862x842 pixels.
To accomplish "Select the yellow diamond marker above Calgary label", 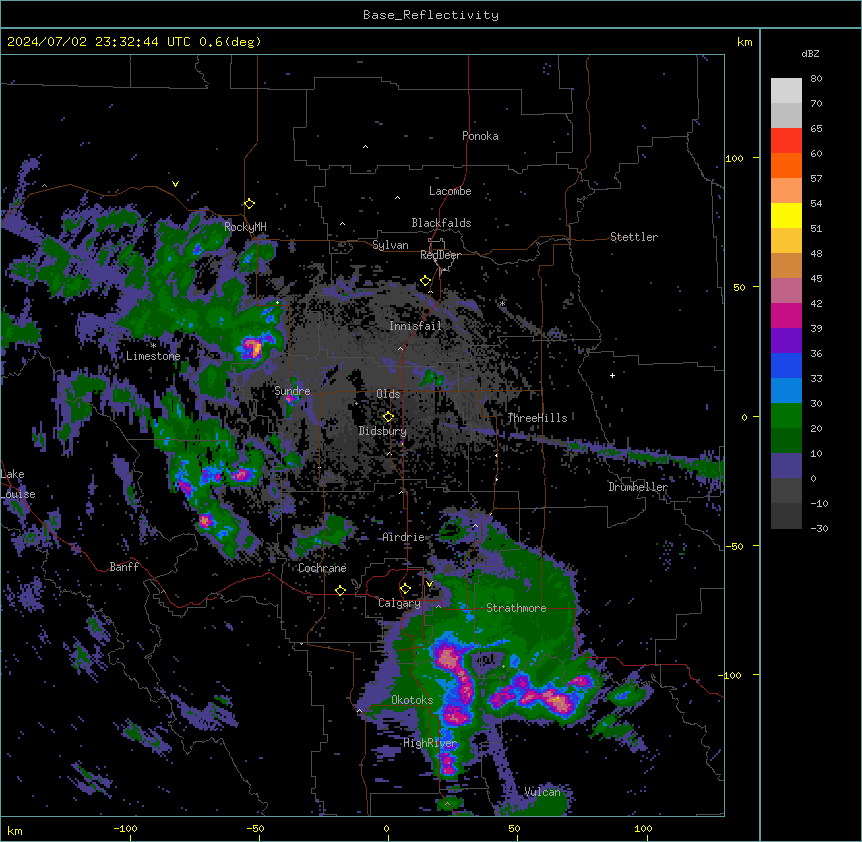I will 405,589.
